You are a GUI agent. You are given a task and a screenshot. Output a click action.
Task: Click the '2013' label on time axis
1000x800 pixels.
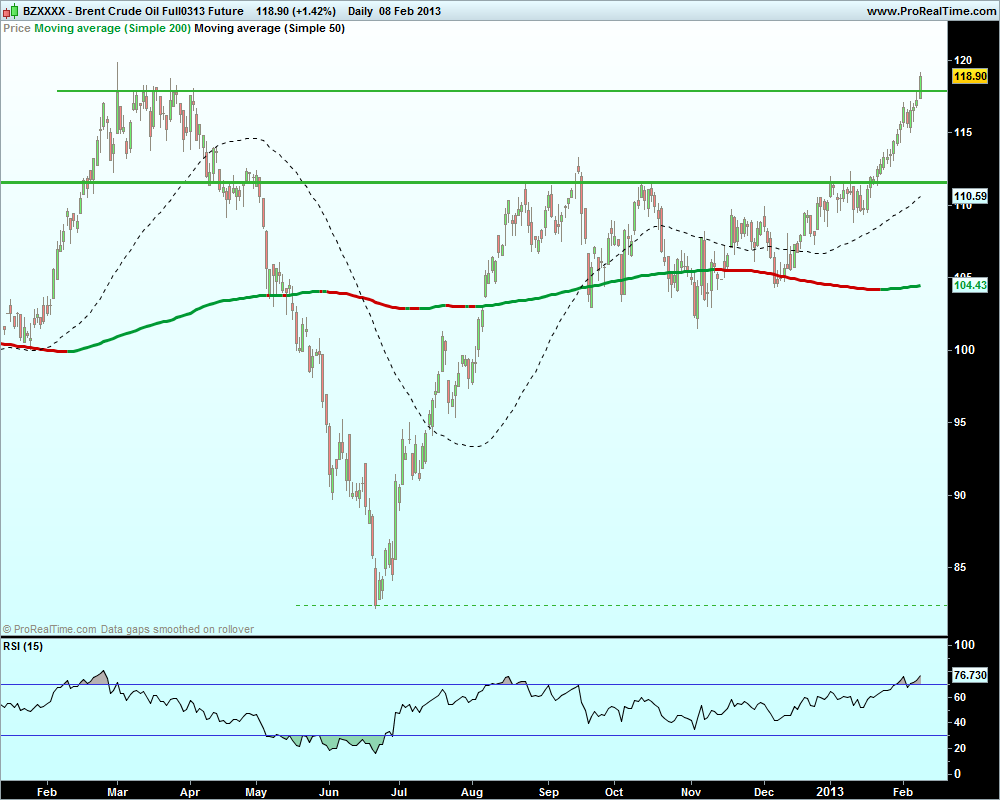[x=830, y=792]
